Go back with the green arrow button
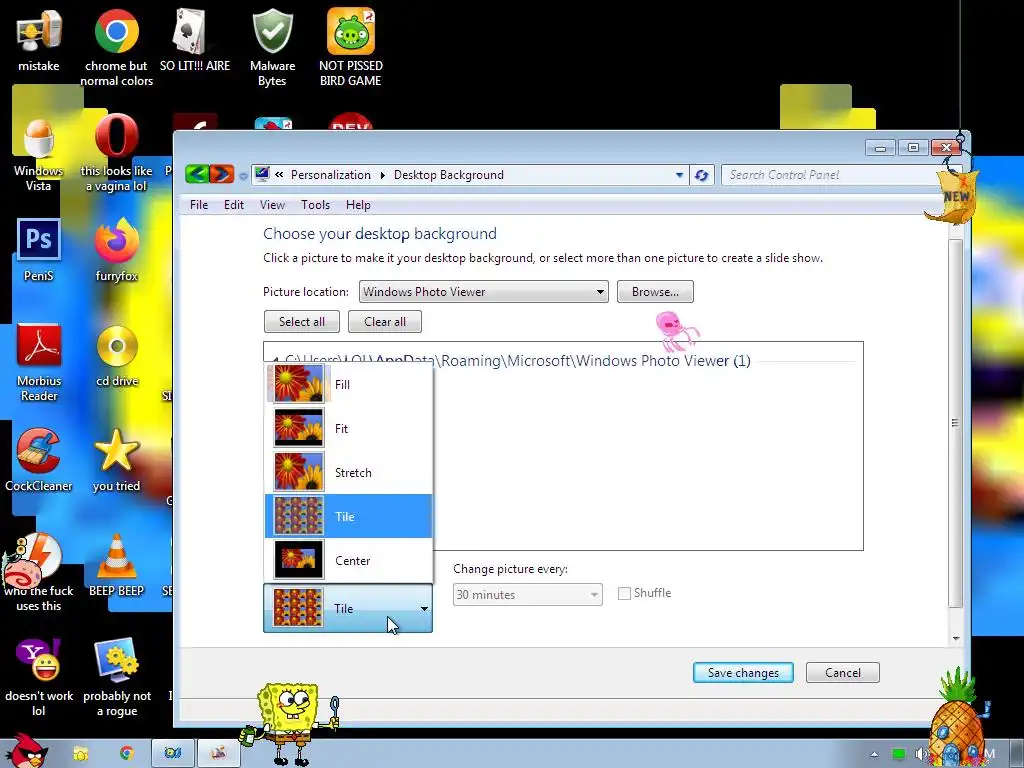 click(197, 174)
